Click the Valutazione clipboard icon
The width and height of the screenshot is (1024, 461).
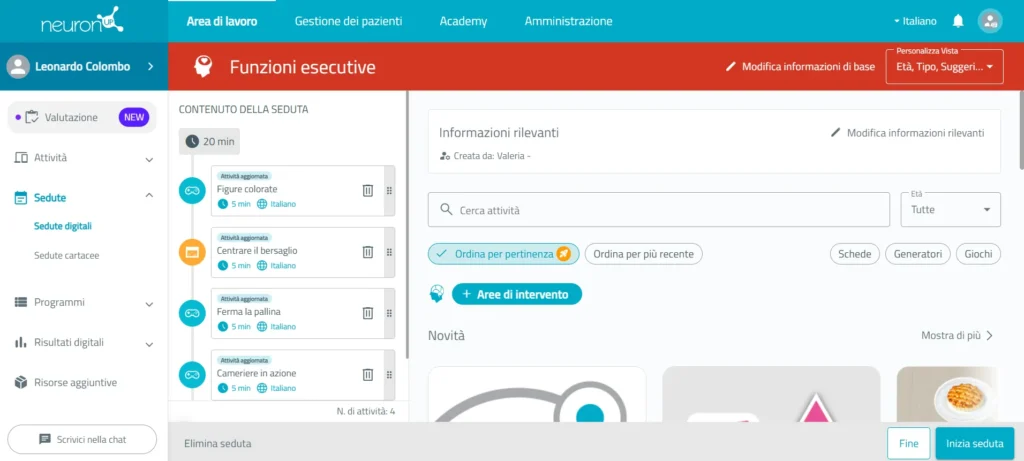(x=32, y=118)
